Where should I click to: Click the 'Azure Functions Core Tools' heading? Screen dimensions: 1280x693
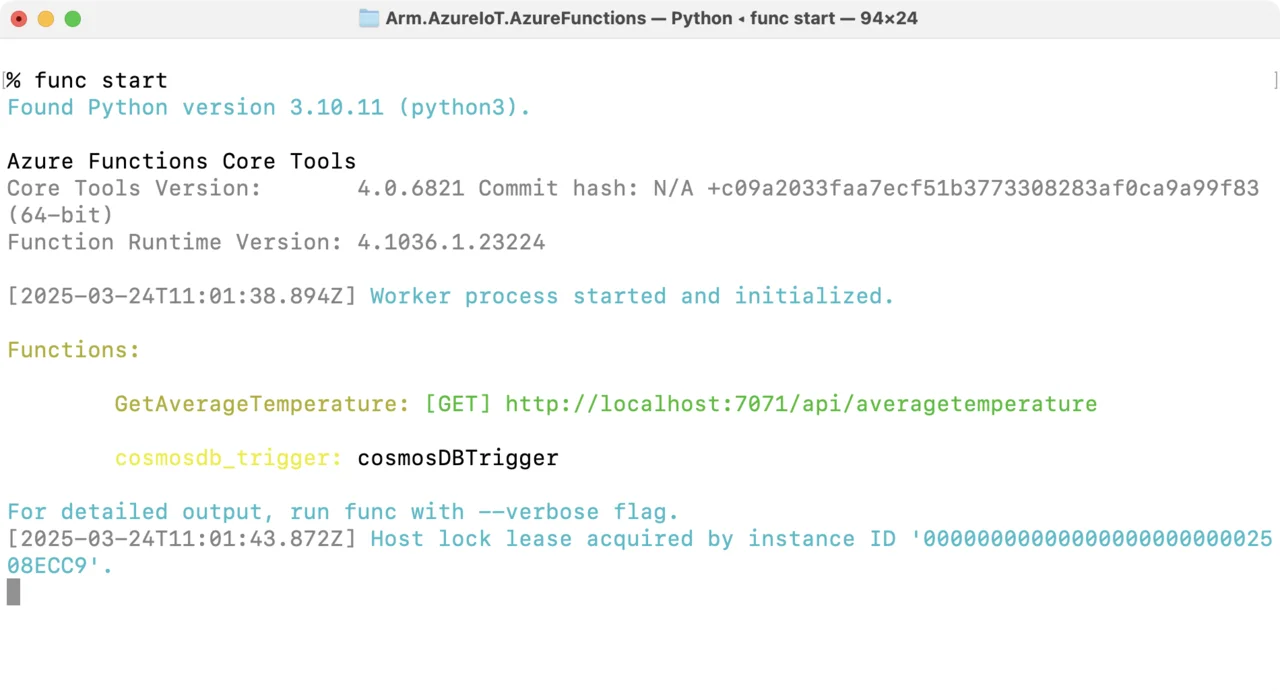181,161
